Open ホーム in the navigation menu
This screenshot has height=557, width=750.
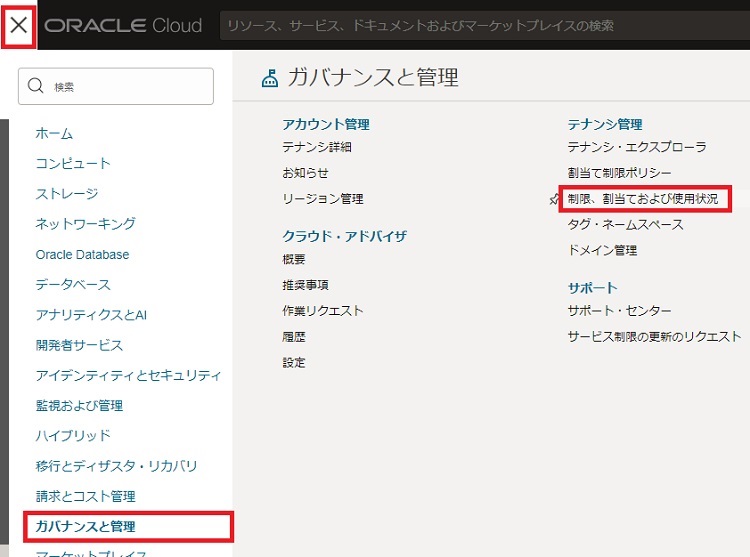(x=54, y=133)
